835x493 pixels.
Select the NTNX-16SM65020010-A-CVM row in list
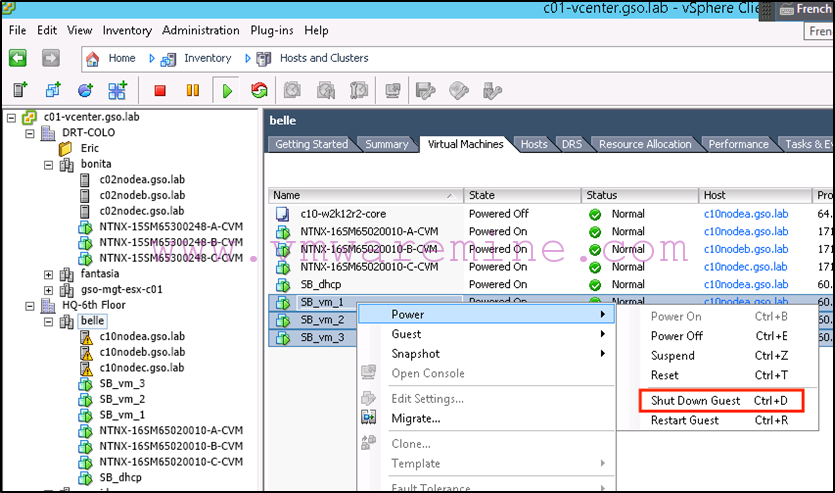point(551,232)
